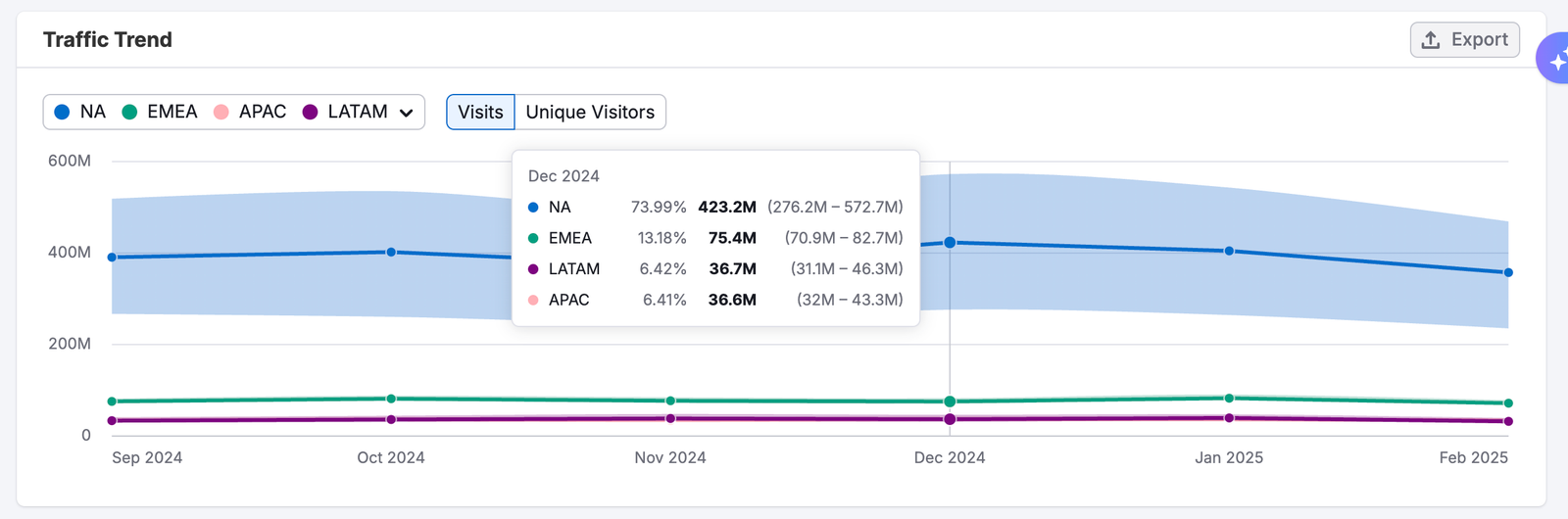The image size is (1568, 519).
Task: Click the Traffic Trend heading
Action: tap(108, 40)
